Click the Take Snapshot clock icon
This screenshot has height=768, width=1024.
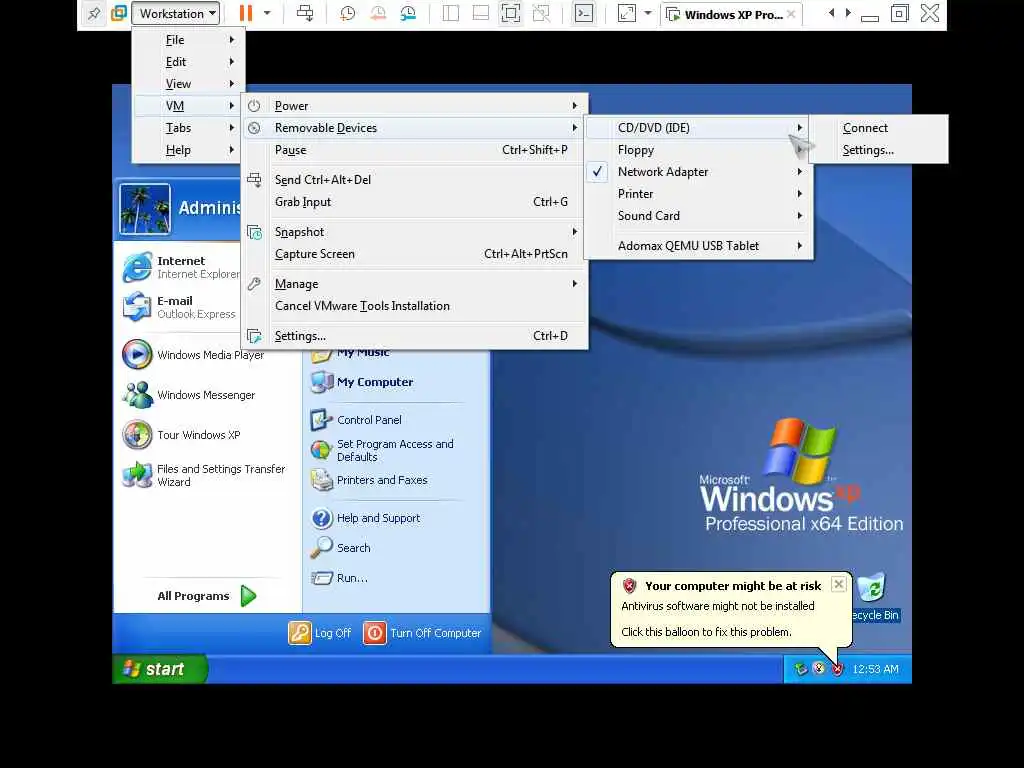click(x=347, y=13)
